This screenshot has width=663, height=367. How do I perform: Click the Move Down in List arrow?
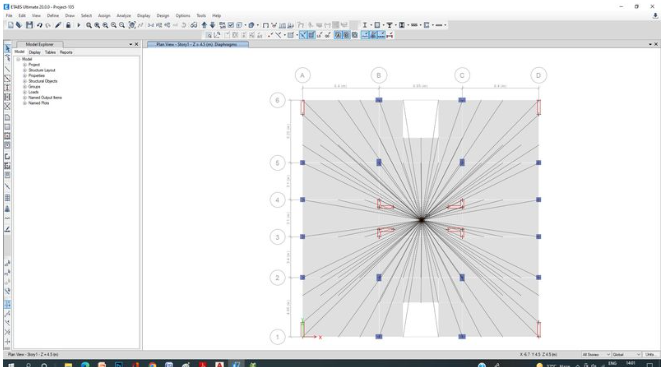pos(213,25)
